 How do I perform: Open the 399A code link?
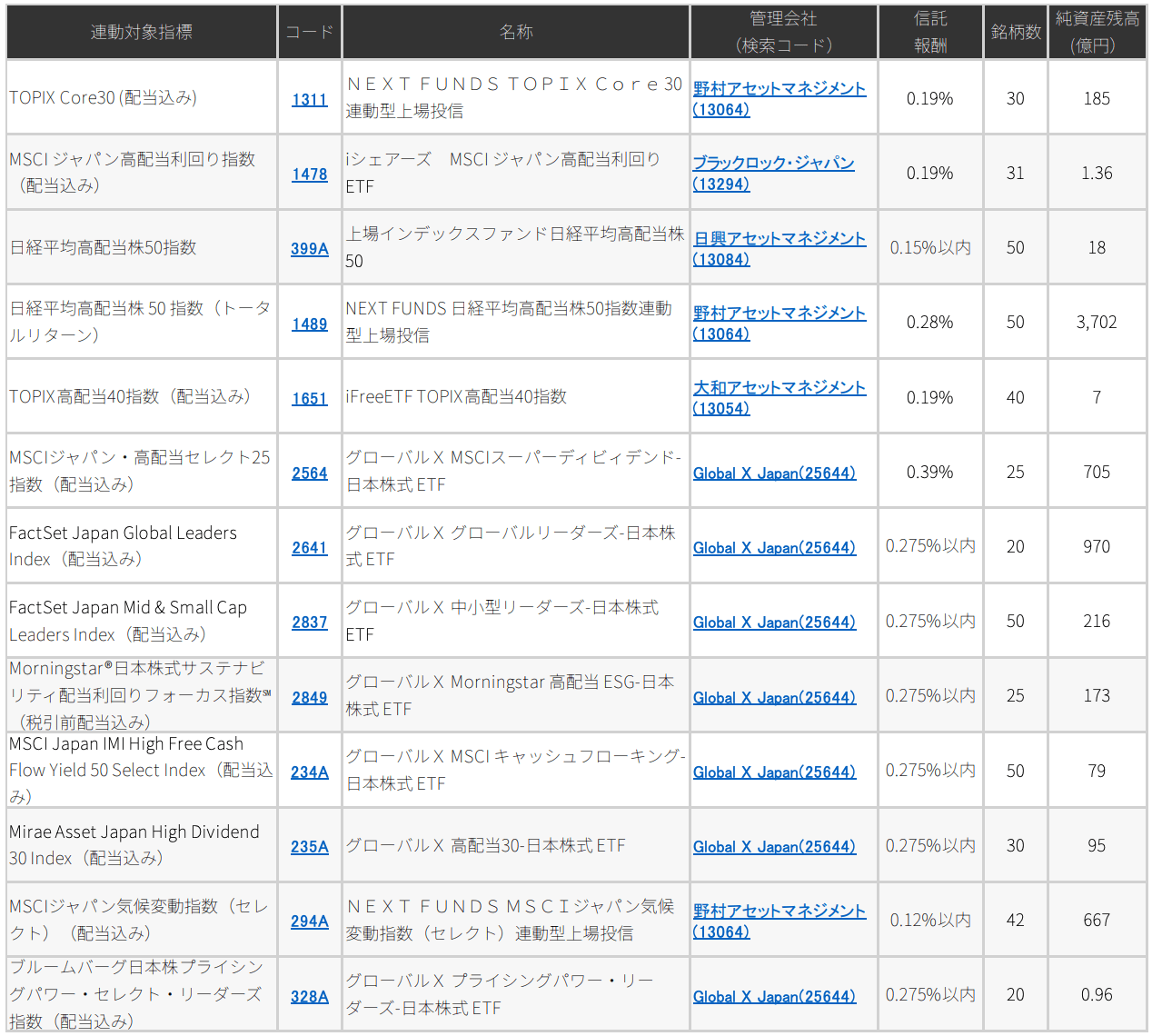point(309,248)
